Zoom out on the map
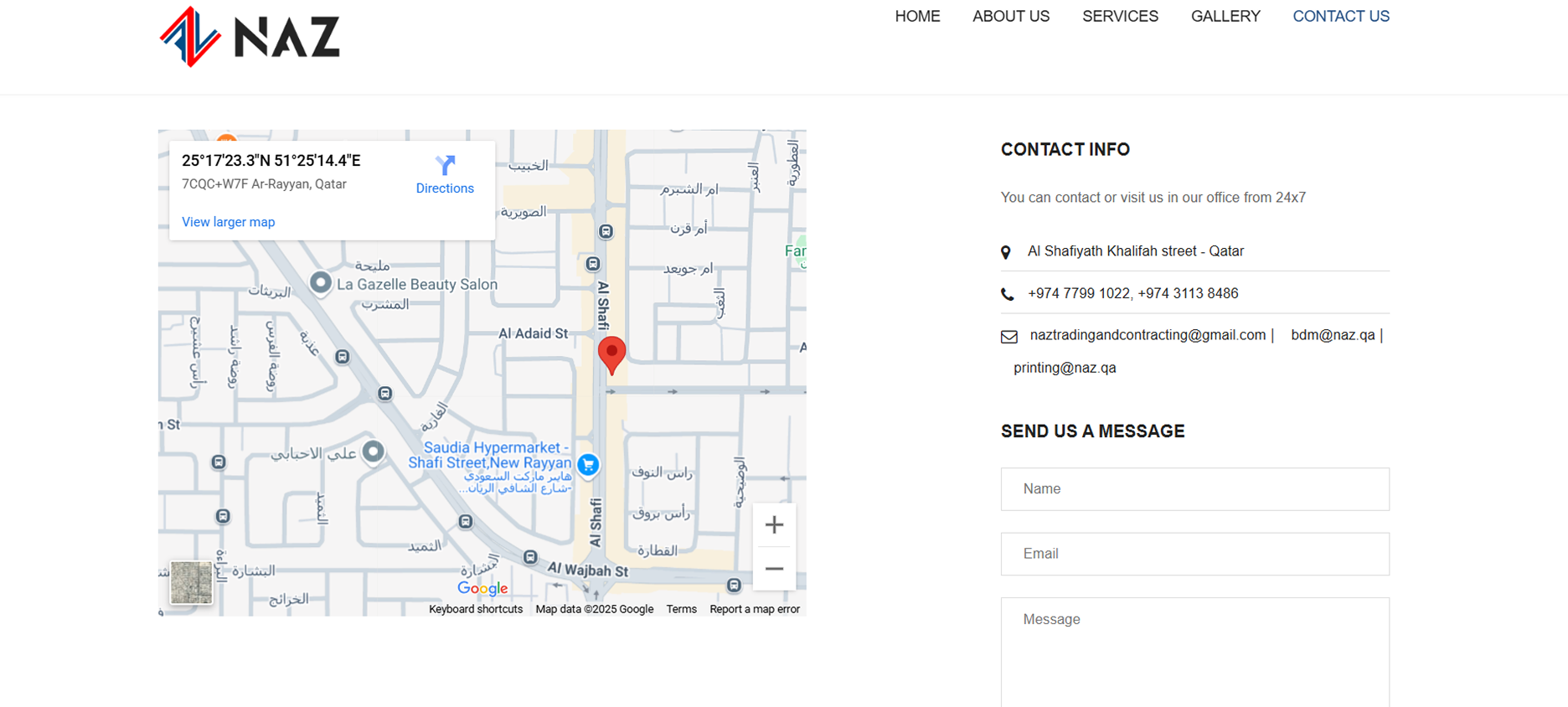Screen dimensions: 1568x707 [x=774, y=569]
